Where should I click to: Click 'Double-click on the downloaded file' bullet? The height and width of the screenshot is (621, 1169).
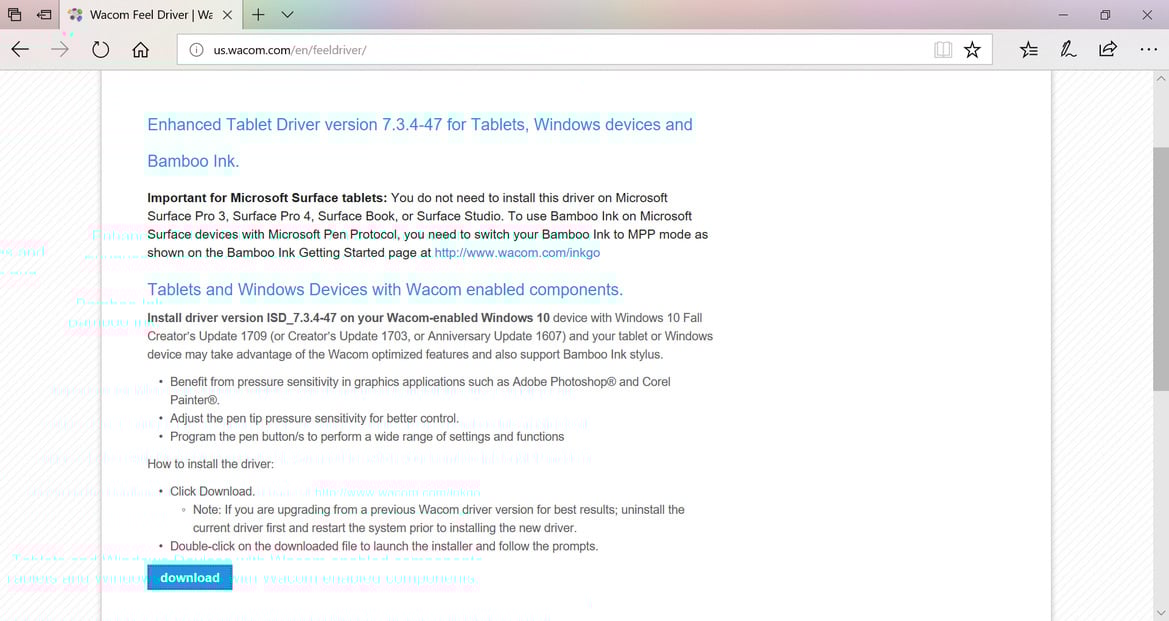pyautogui.click(x=384, y=546)
